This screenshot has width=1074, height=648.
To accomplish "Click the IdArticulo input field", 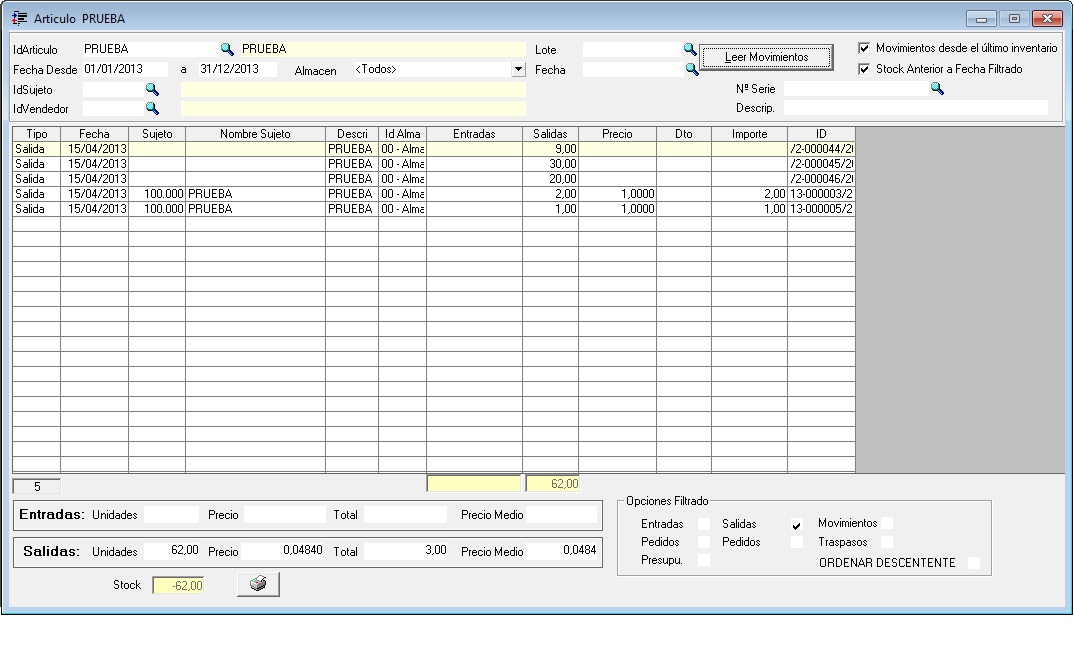I will (150, 49).
